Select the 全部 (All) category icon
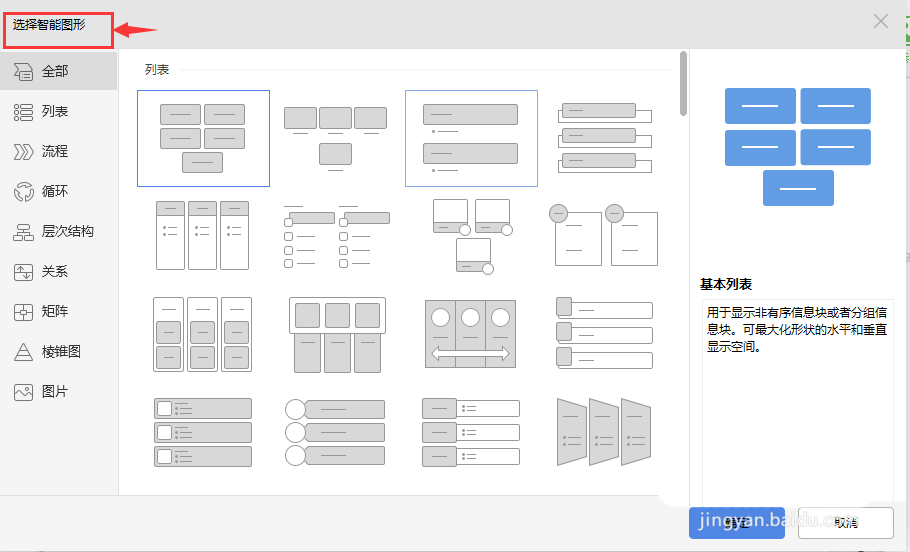The image size is (910, 552). point(23,71)
